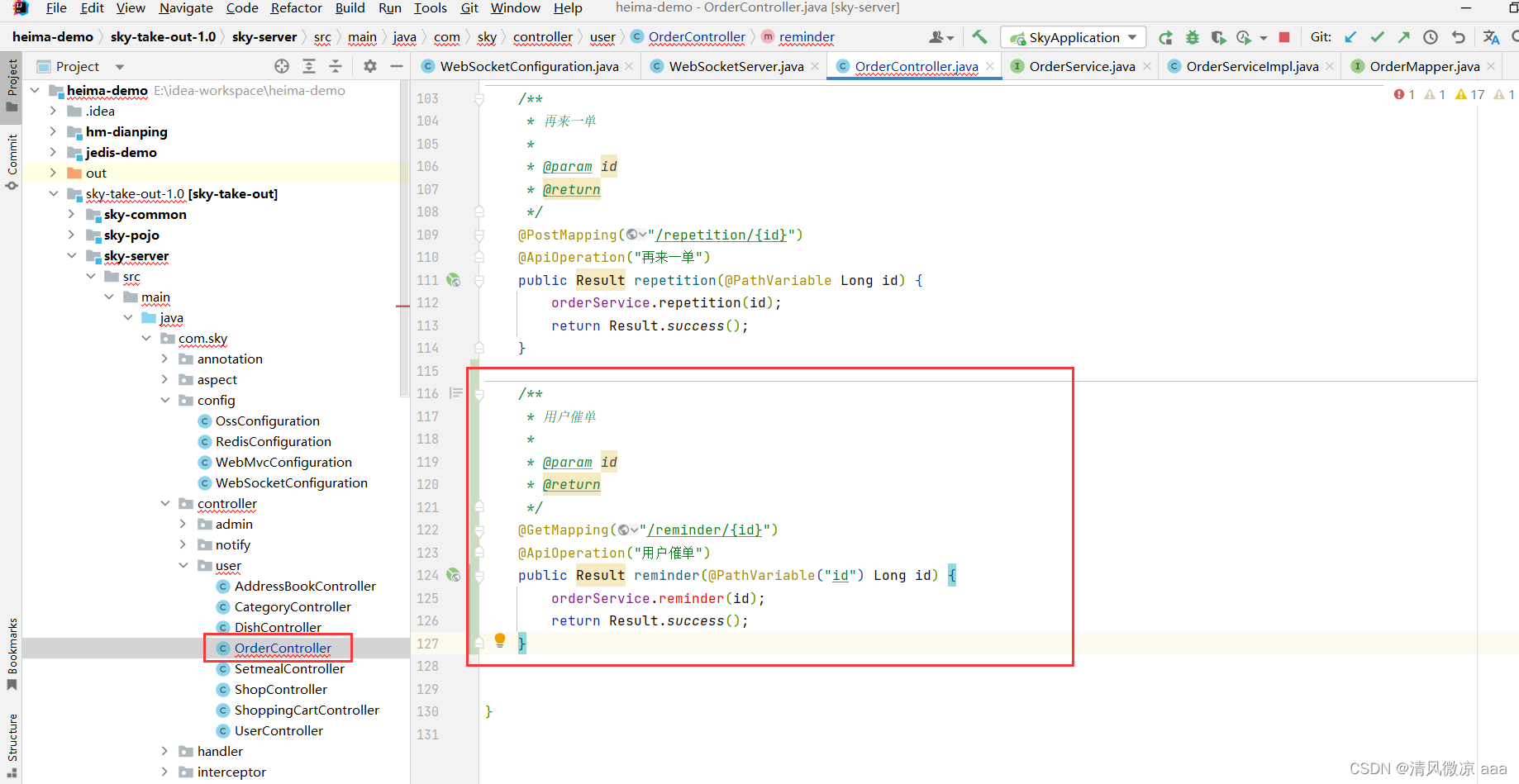Expand the hm-dianping folder
Screen dimensions: 1519x784
click(x=53, y=131)
